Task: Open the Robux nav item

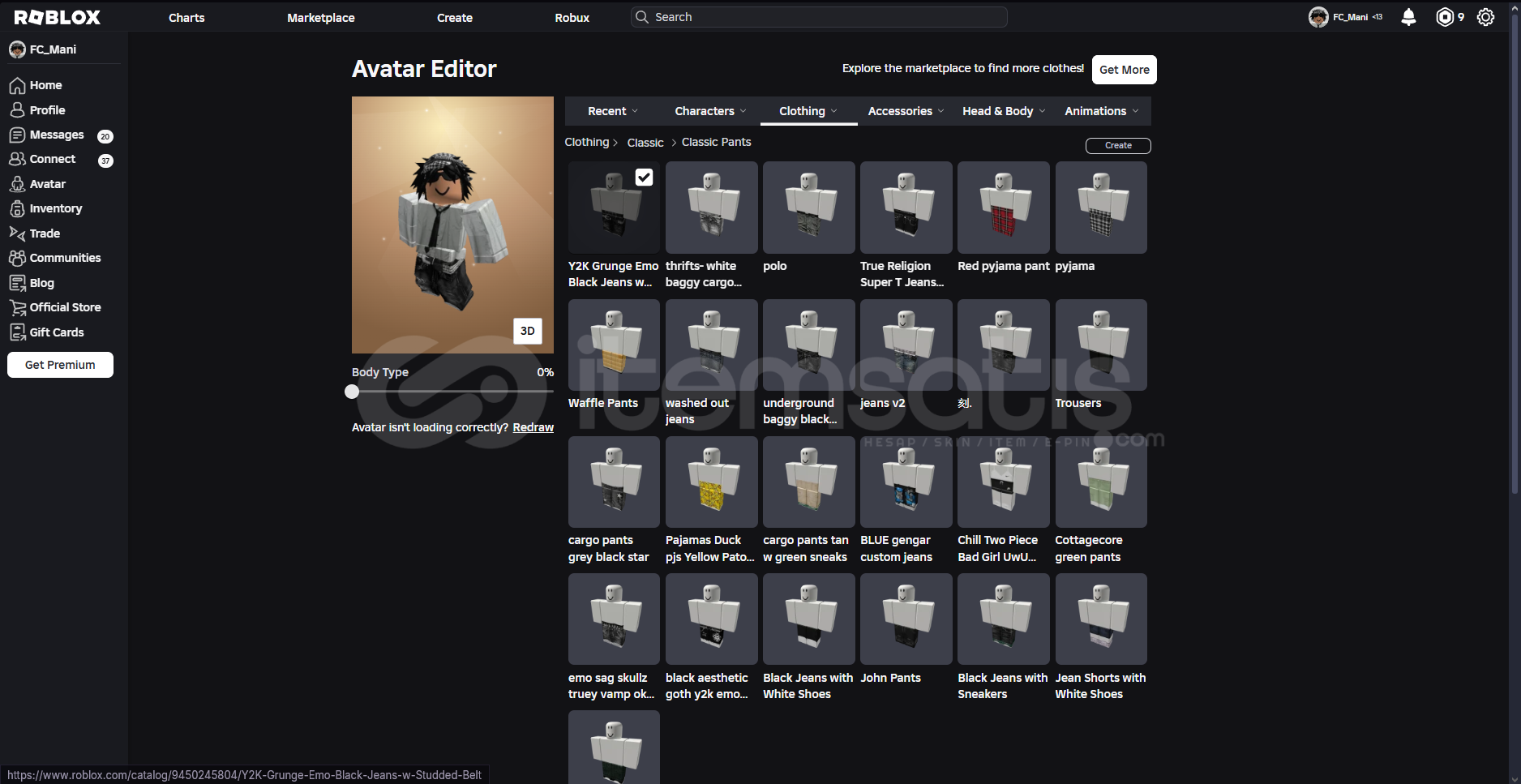Action: 572,17
